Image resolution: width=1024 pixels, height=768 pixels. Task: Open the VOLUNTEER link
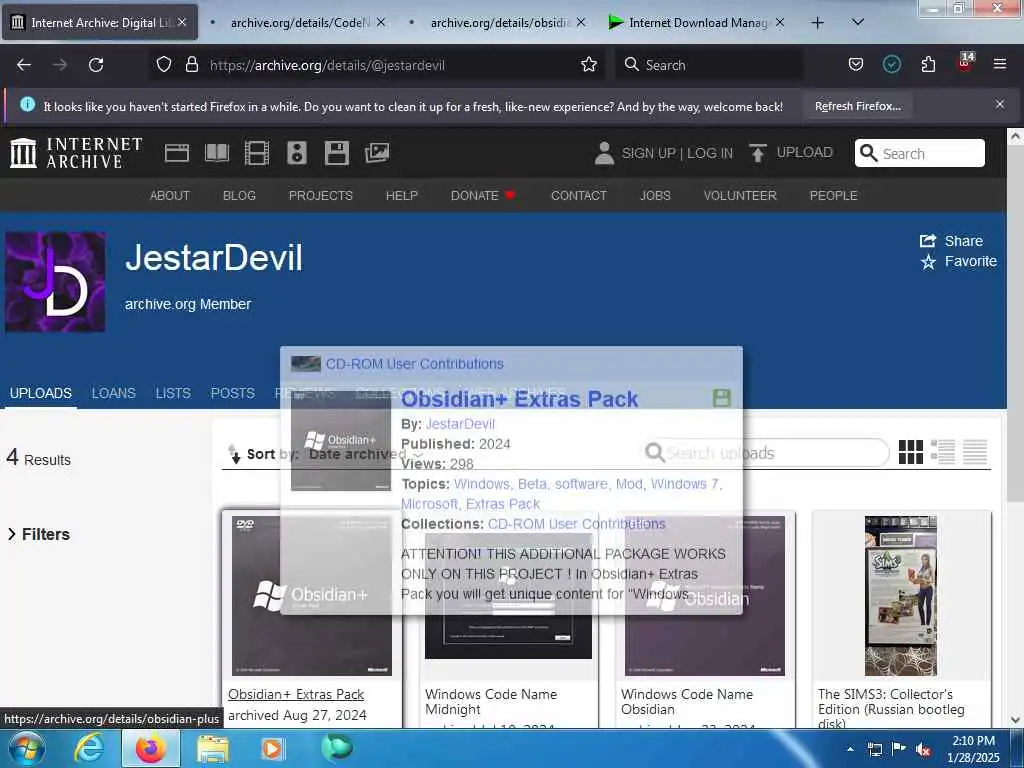pyautogui.click(x=740, y=195)
